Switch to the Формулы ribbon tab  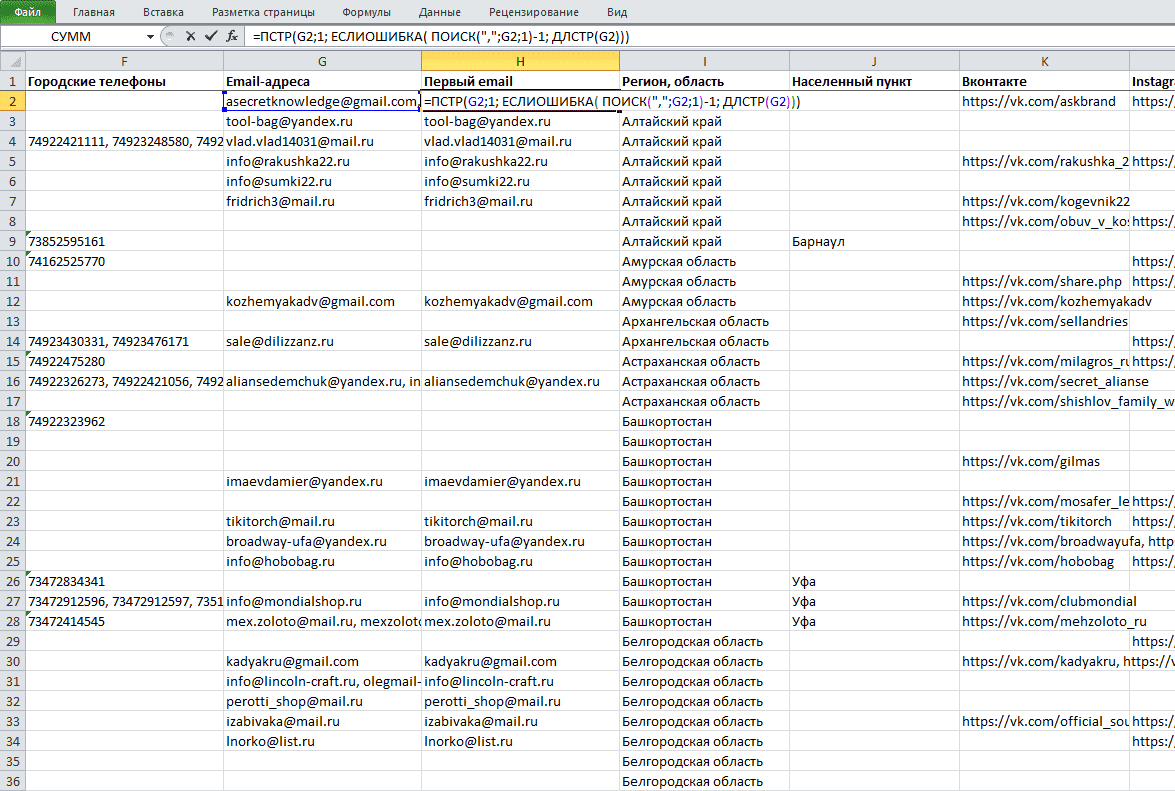coord(366,12)
